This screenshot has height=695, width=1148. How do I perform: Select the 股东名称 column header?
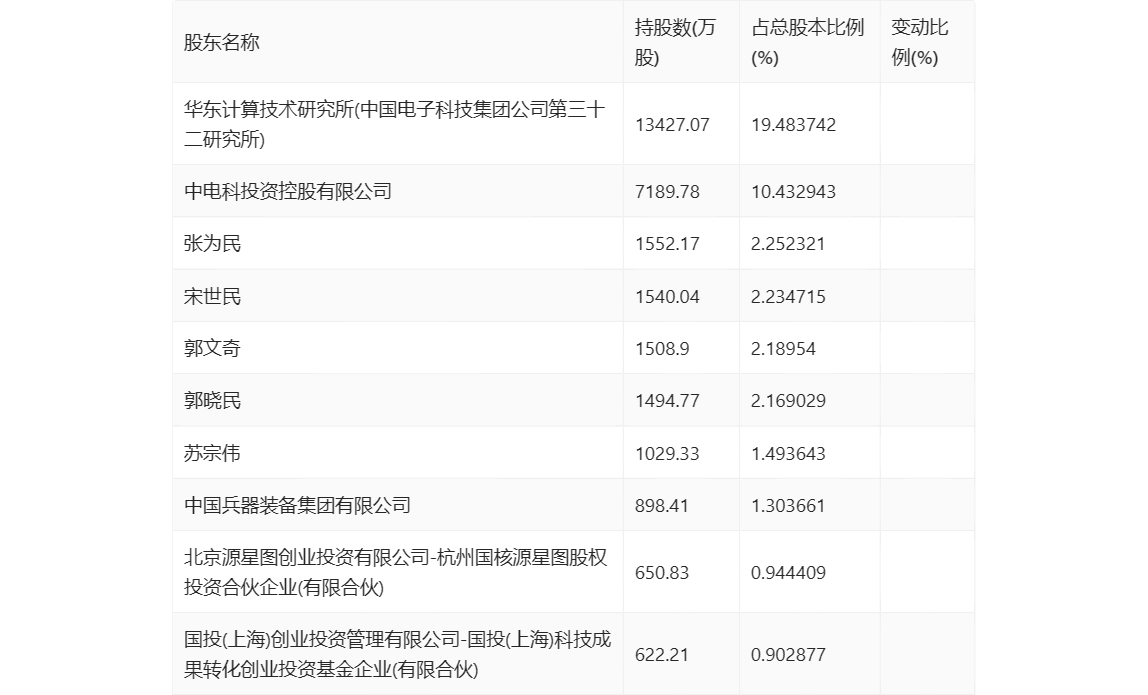tap(222, 42)
